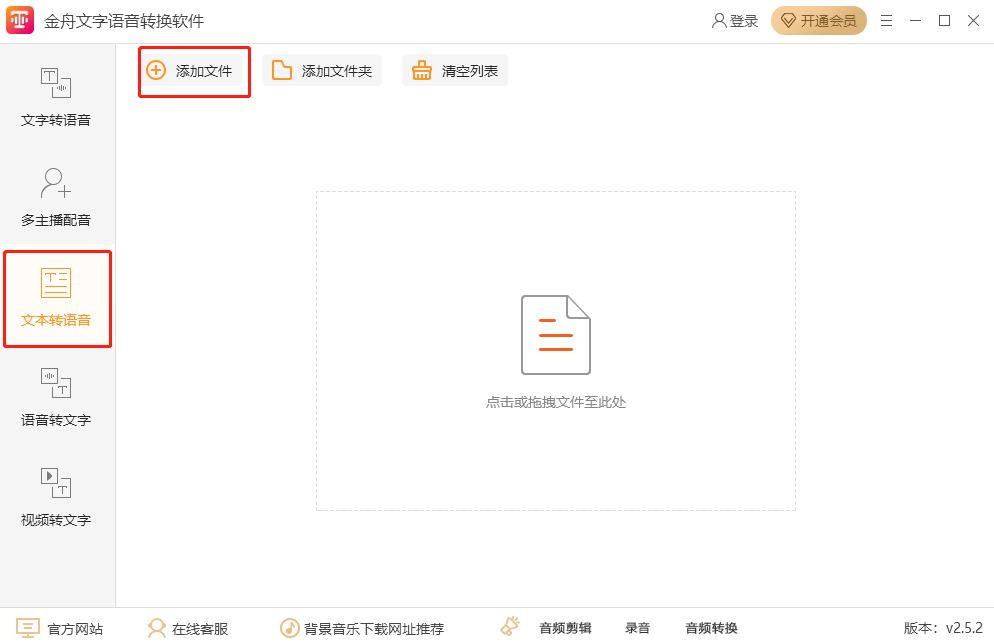Viewport: 994px width, 643px height.
Task: Open the 文字转语音 sidebar tab
Action: coord(56,98)
